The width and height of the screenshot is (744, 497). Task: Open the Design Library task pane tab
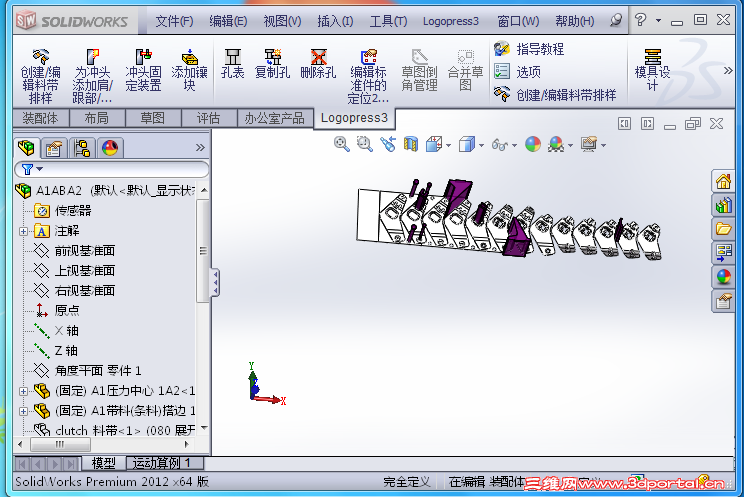723,205
